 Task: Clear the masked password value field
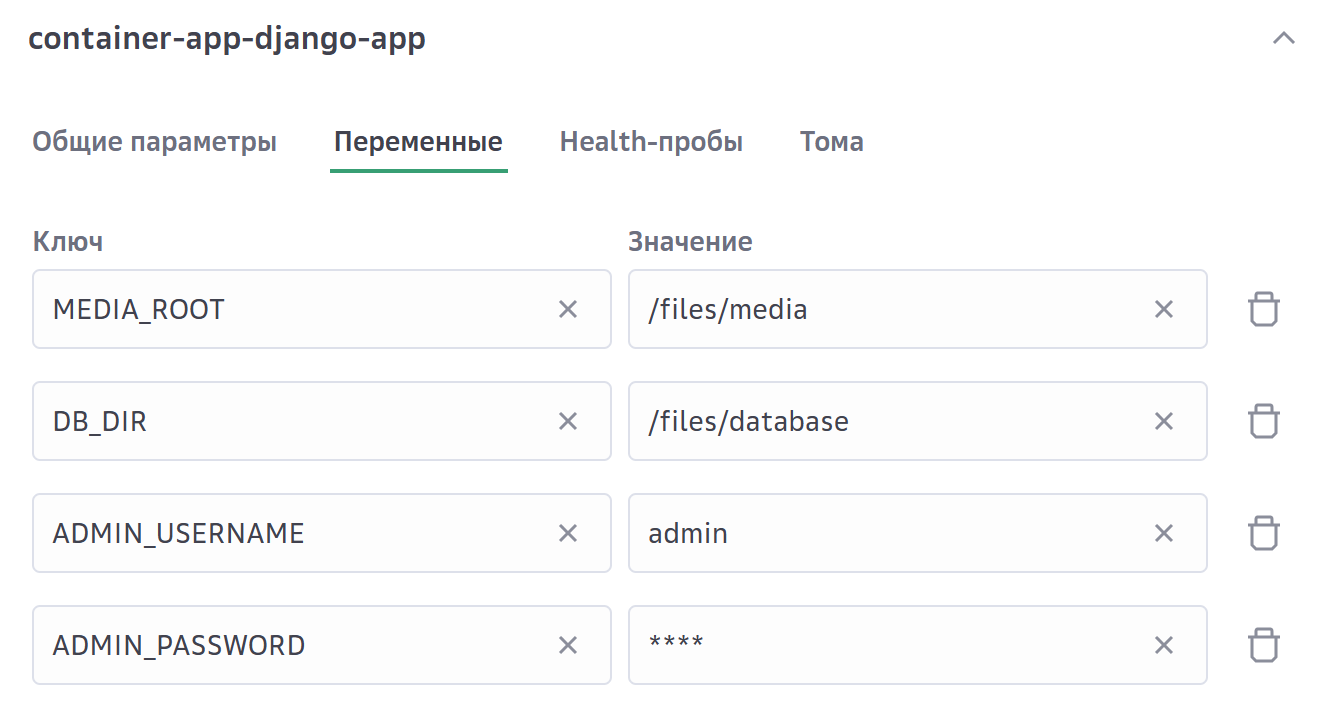click(1164, 646)
